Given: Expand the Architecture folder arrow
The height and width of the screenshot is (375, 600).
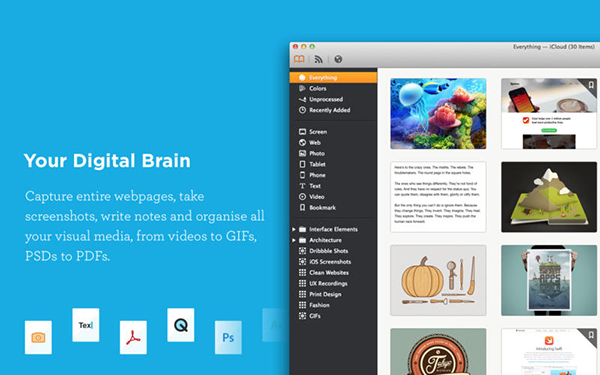Looking at the screenshot, I should [x=294, y=240].
